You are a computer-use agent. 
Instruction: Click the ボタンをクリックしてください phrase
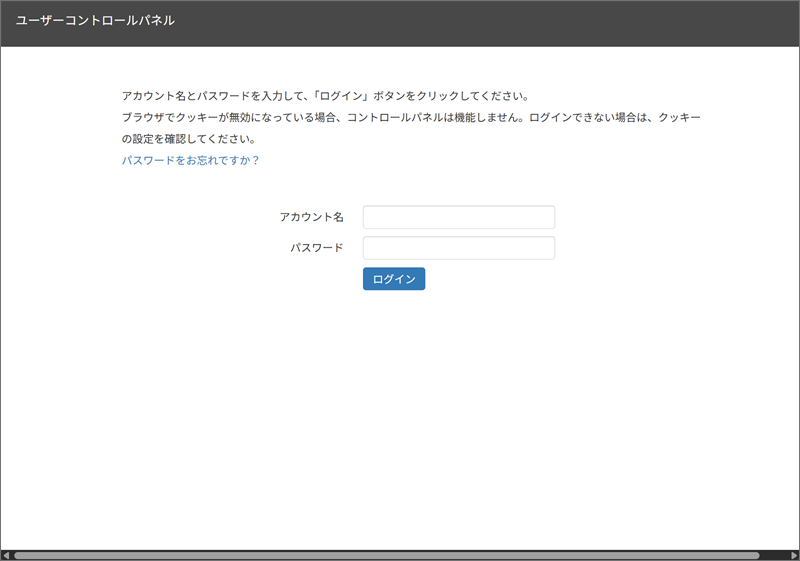pyautogui.click(x=449, y=96)
